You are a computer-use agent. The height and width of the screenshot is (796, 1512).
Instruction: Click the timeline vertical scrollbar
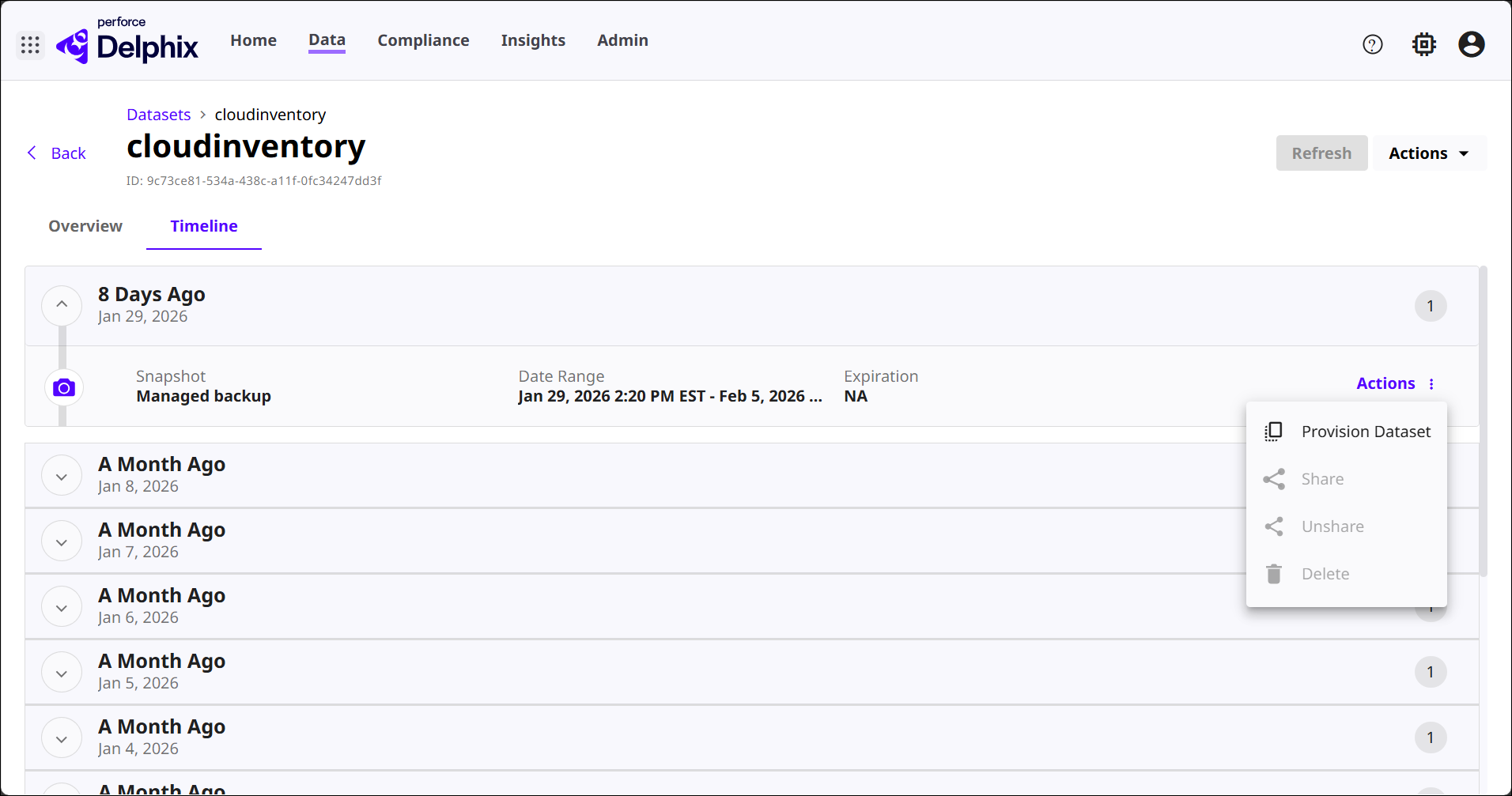tap(1483, 421)
